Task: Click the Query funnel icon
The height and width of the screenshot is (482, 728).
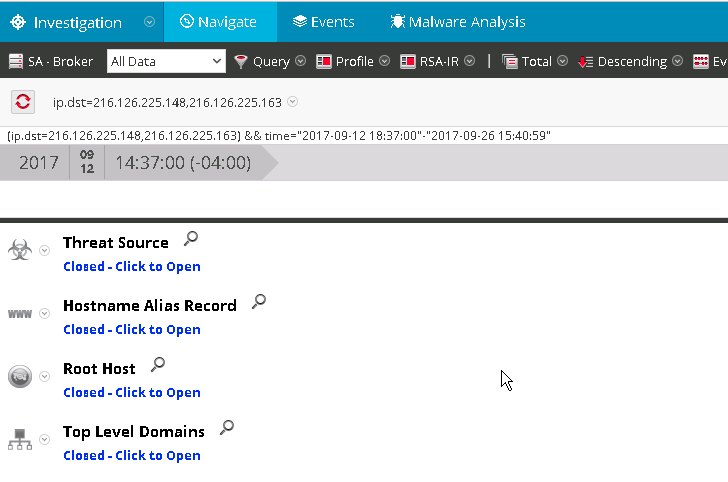Action: 240,61
